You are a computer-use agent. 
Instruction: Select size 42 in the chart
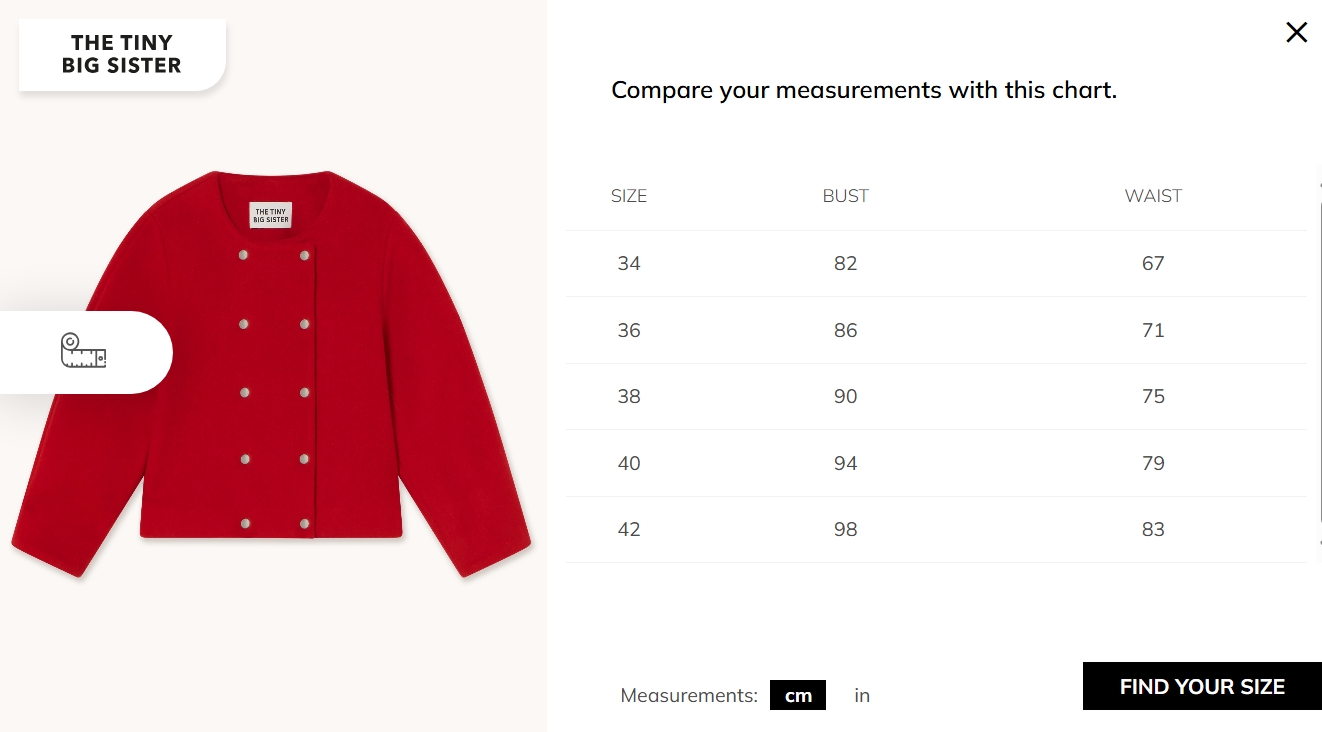pos(629,530)
